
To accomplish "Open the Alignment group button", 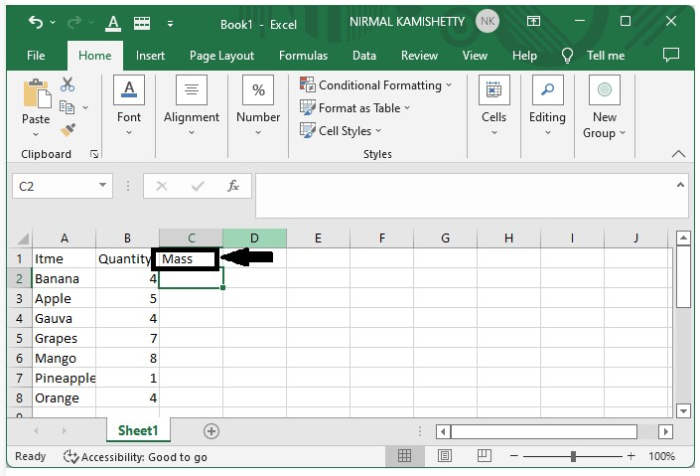I will coord(192,106).
